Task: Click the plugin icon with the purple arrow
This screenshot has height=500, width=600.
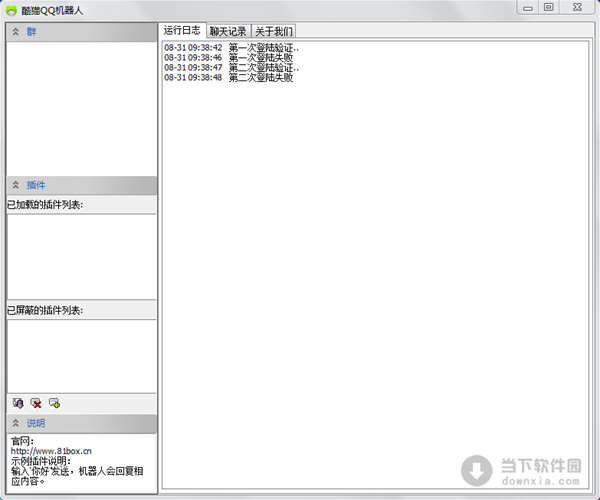Action: point(18,403)
